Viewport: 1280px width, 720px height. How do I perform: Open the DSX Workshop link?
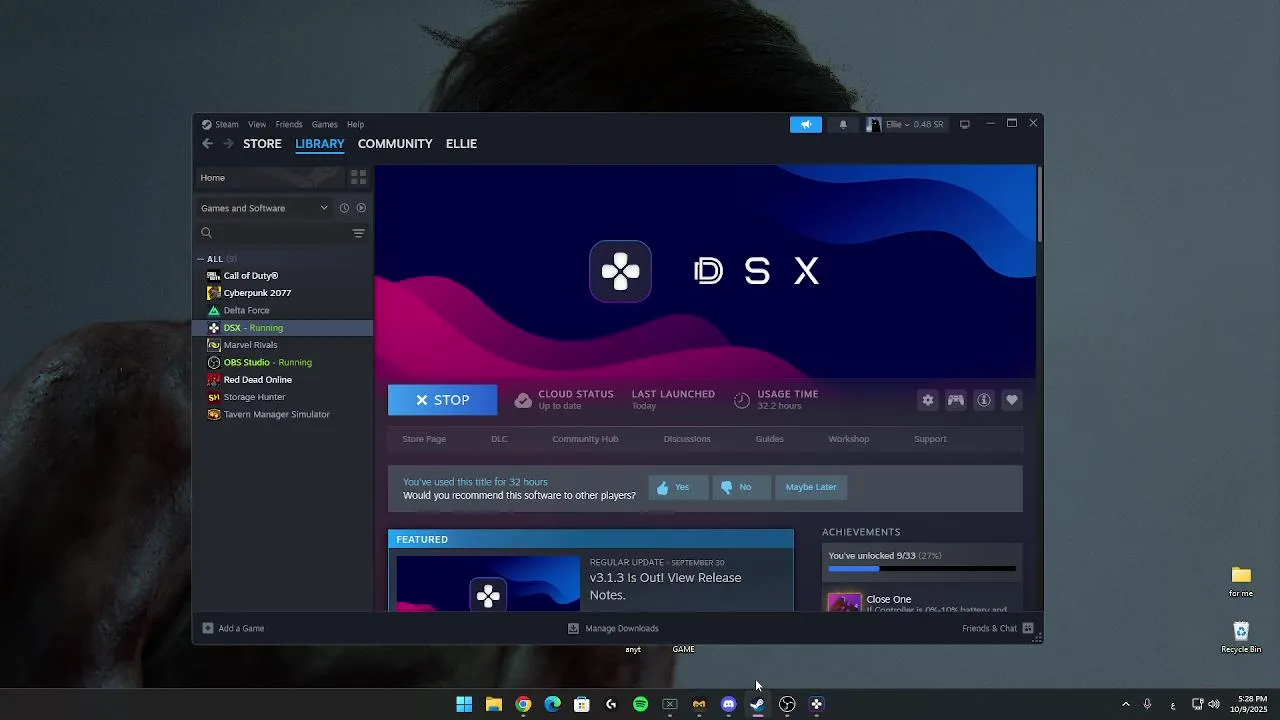849,439
